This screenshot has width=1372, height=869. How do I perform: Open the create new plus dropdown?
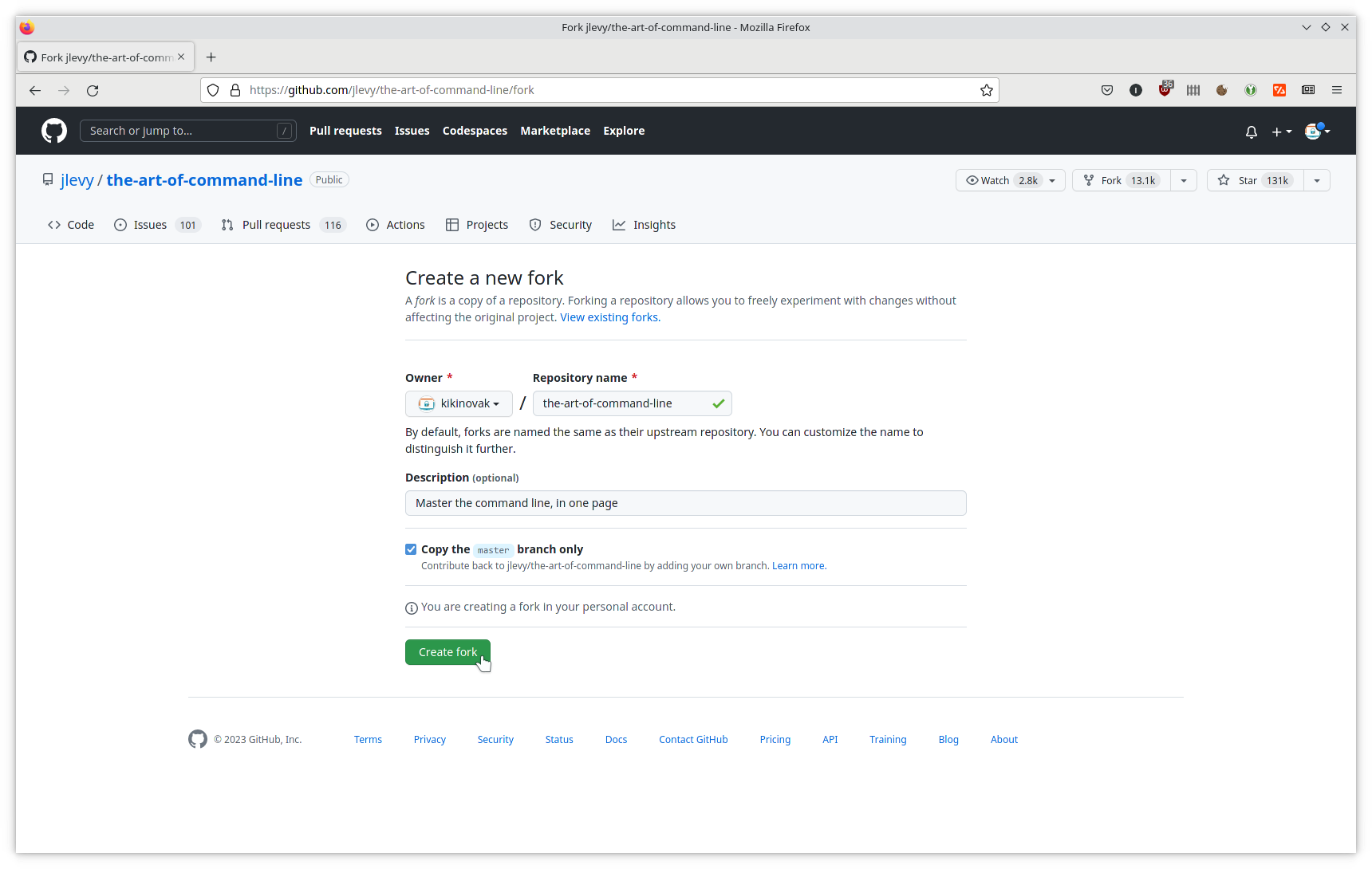tap(1281, 132)
